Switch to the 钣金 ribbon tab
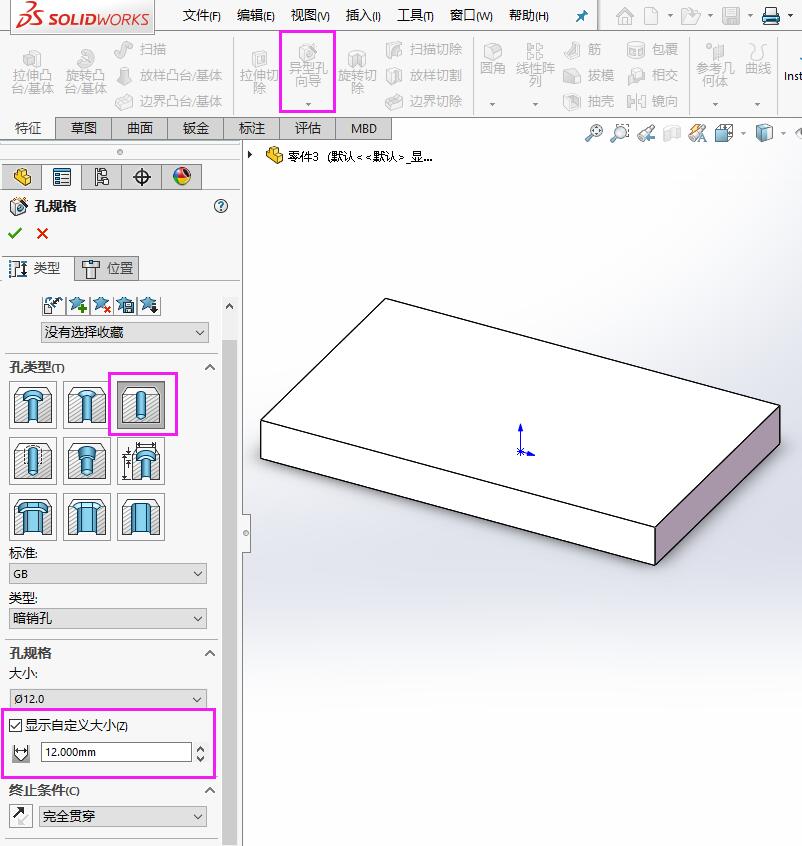Image resolution: width=802 pixels, height=846 pixels. coord(196,127)
